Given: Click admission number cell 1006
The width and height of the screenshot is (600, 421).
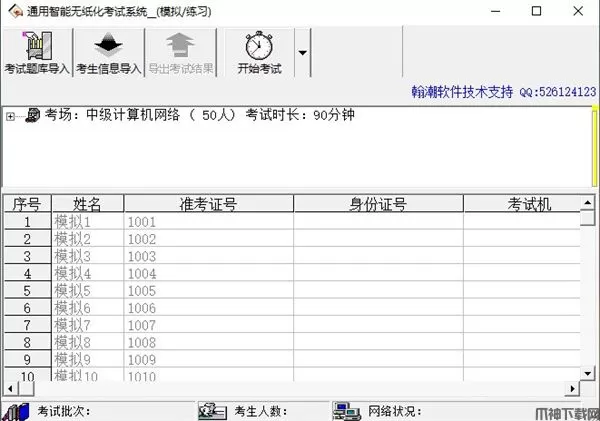Looking at the screenshot, I should (x=209, y=308).
